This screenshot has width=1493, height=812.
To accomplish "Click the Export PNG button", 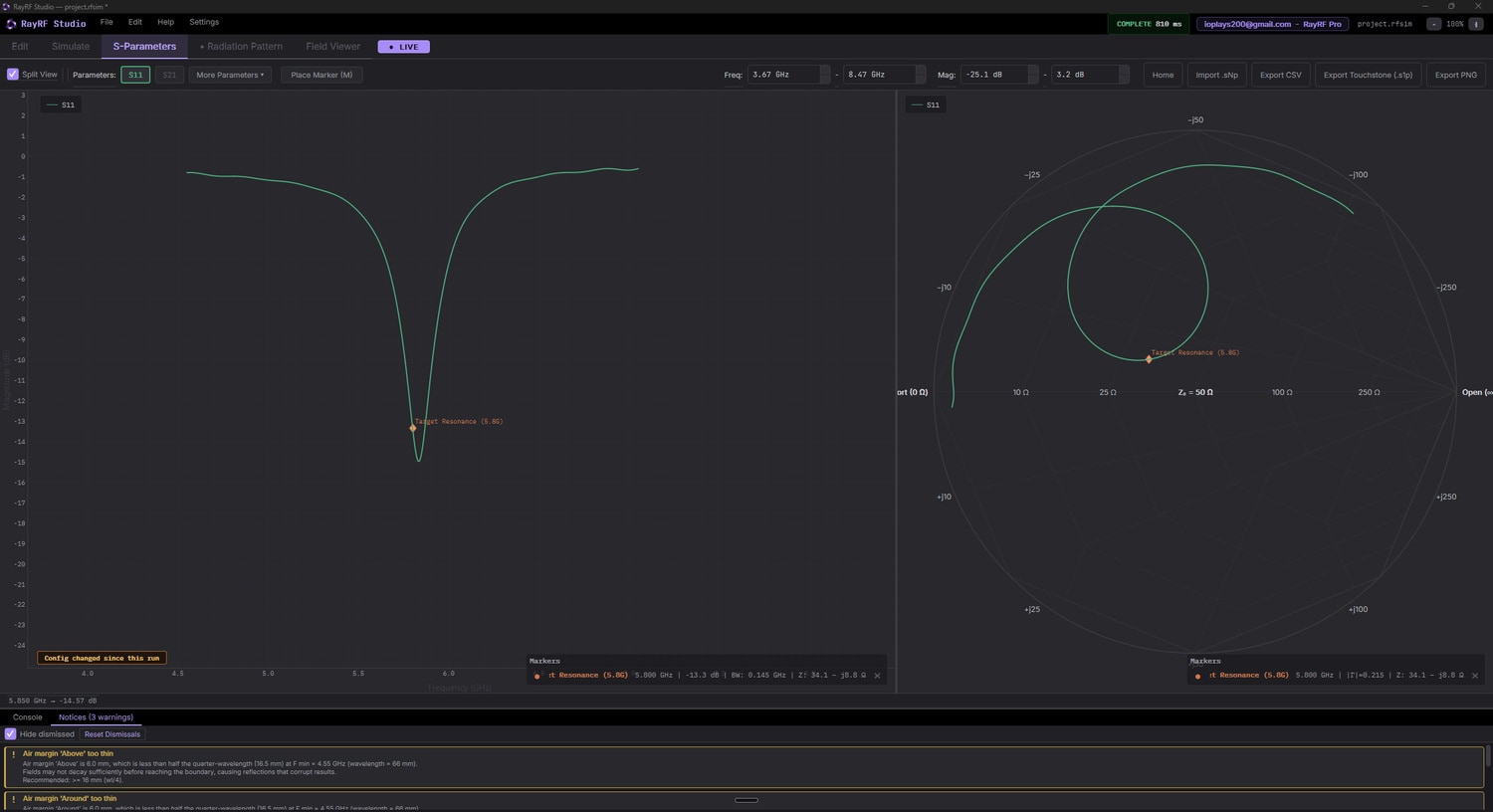I will 1455,75.
